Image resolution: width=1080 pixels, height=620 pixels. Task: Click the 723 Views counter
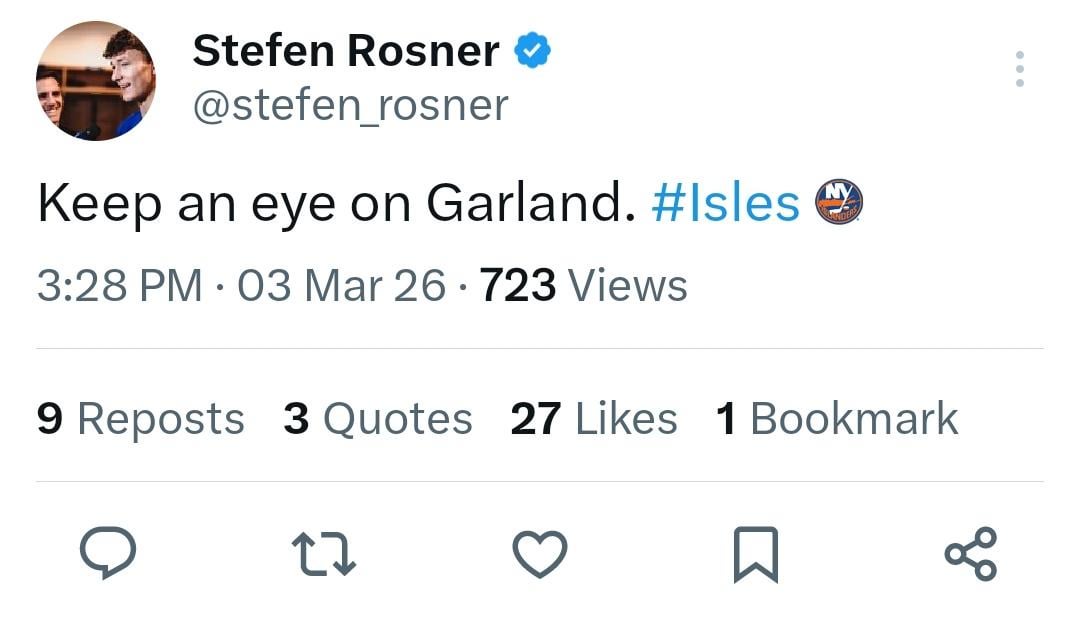584,286
